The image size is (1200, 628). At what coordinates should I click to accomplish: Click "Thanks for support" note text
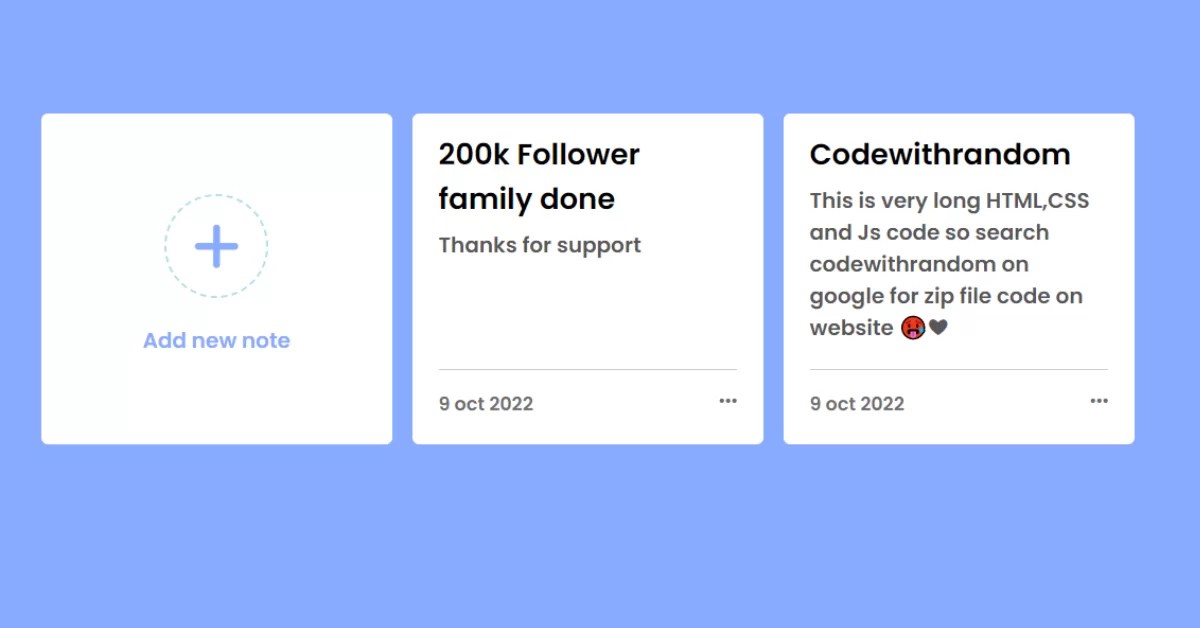[540, 245]
